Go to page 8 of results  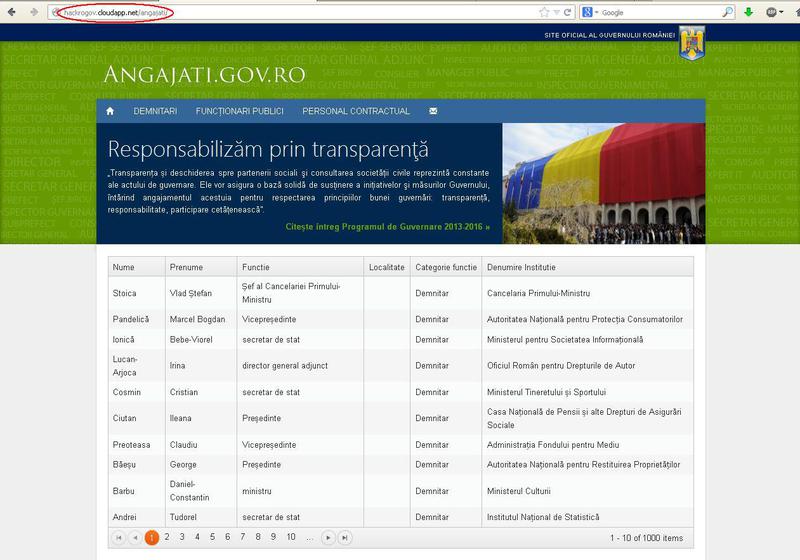[258, 537]
